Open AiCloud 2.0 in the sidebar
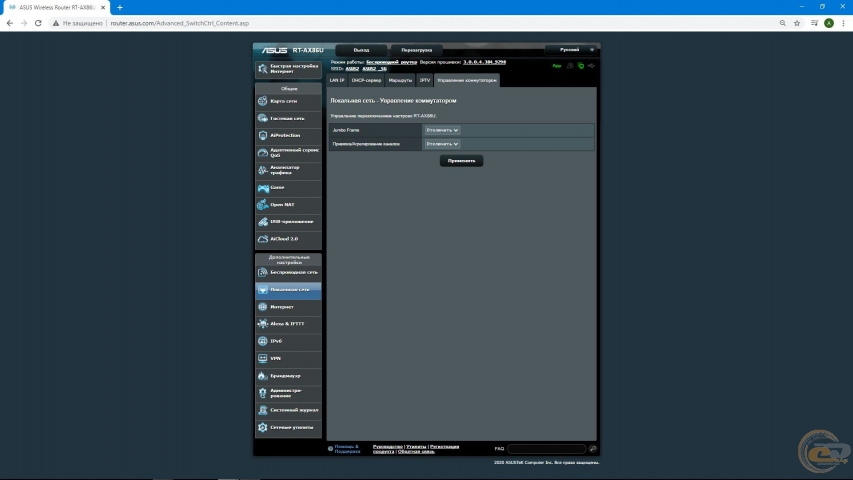Screen dimensions: 853x480 point(288,239)
